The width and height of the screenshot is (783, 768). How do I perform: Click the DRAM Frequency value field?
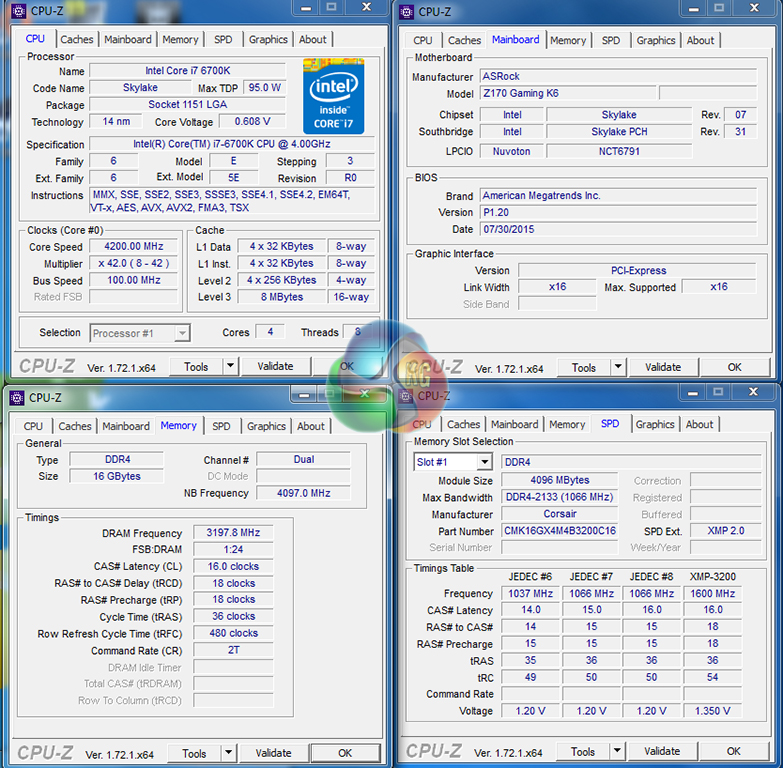(x=232, y=533)
